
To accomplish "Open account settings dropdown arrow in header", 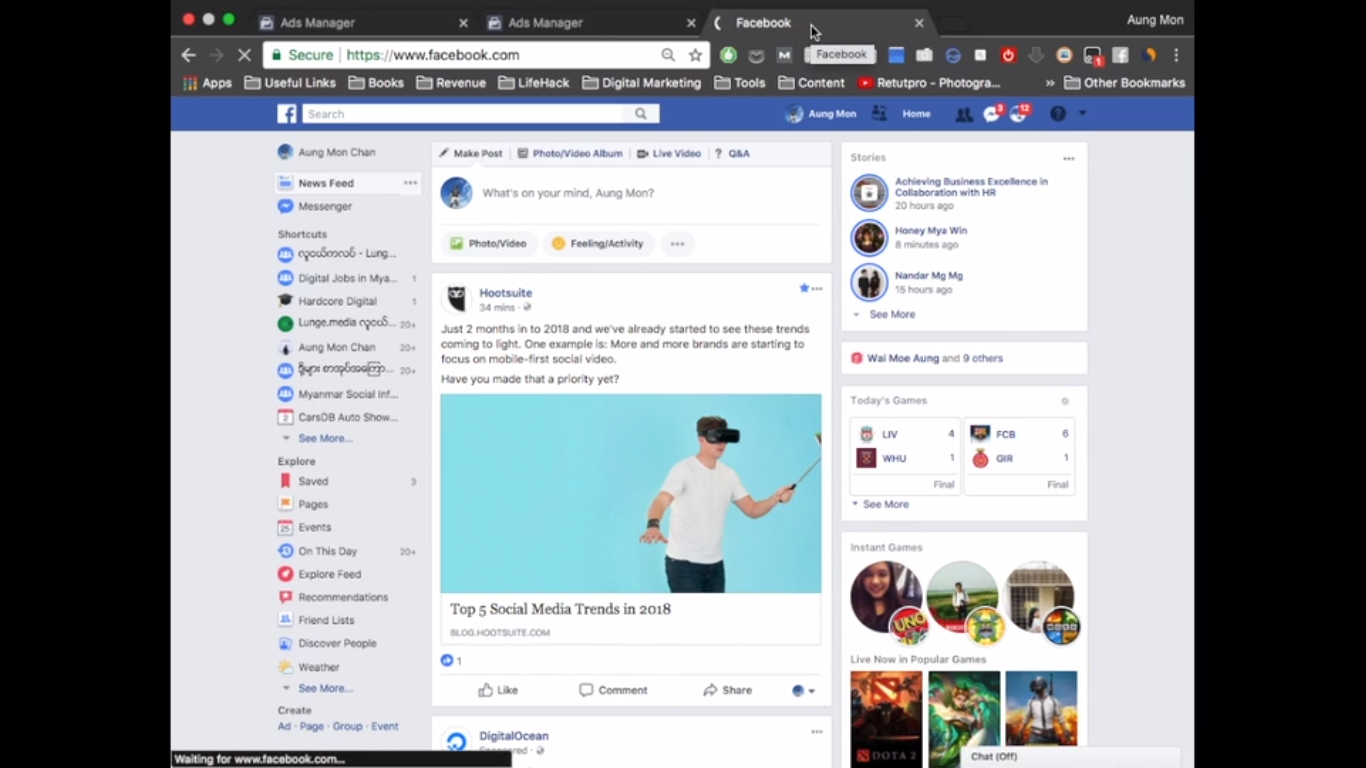I will pyautogui.click(x=1082, y=114).
